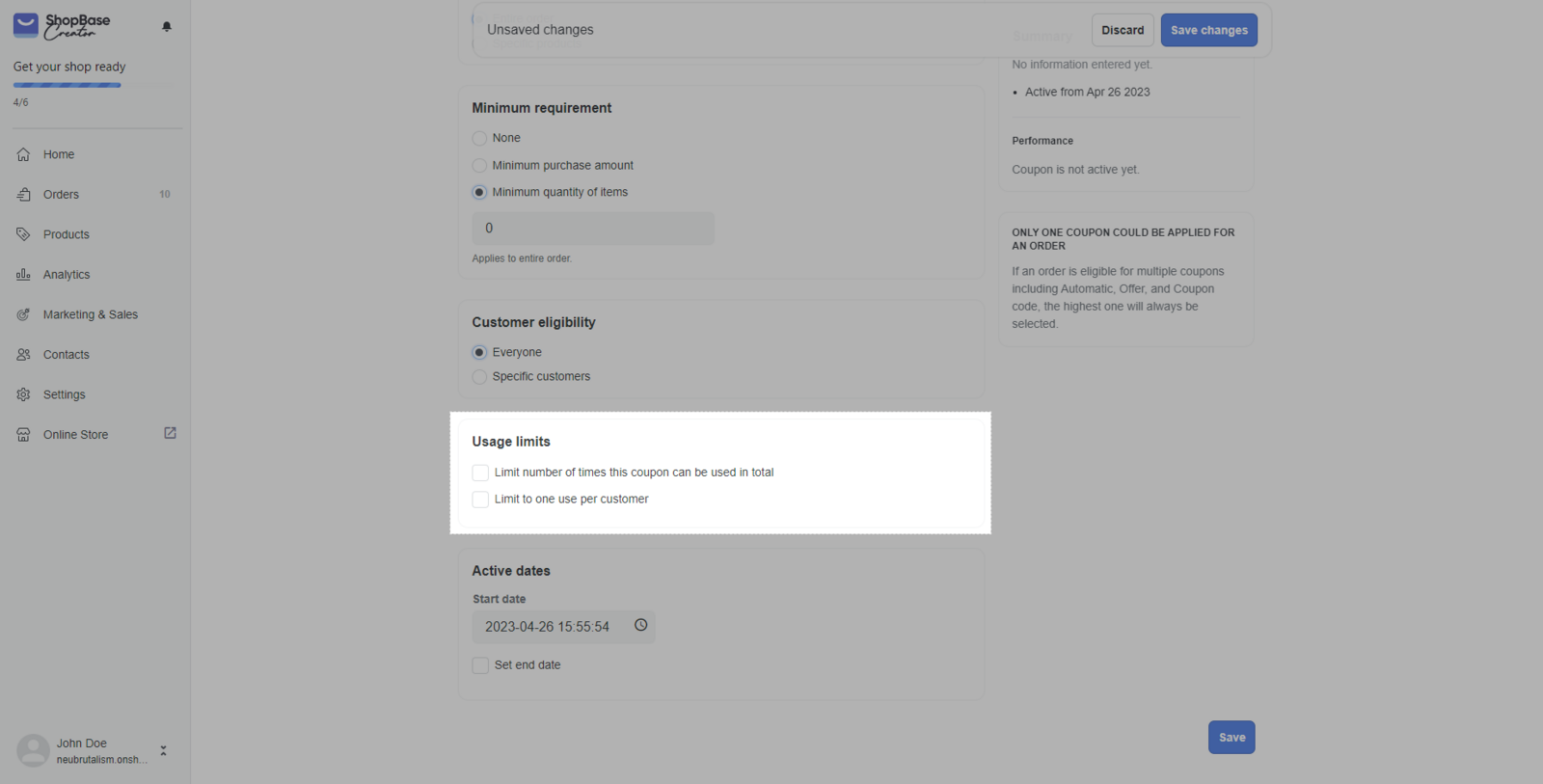The height and width of the screenshot is (784, 1543).
Task: Click the Analytics chart icon
Action: [23, 275]
